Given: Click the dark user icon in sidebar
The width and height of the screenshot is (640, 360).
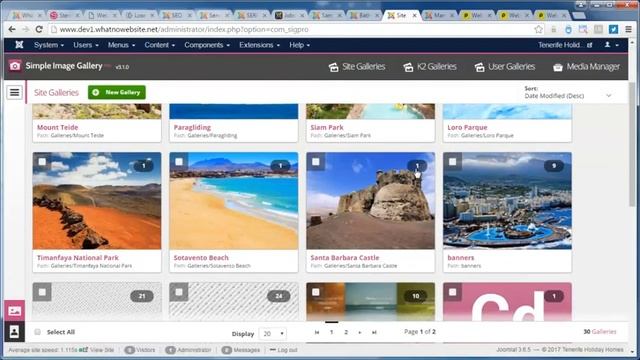Looking at the screenshot, I should [14, 331].
